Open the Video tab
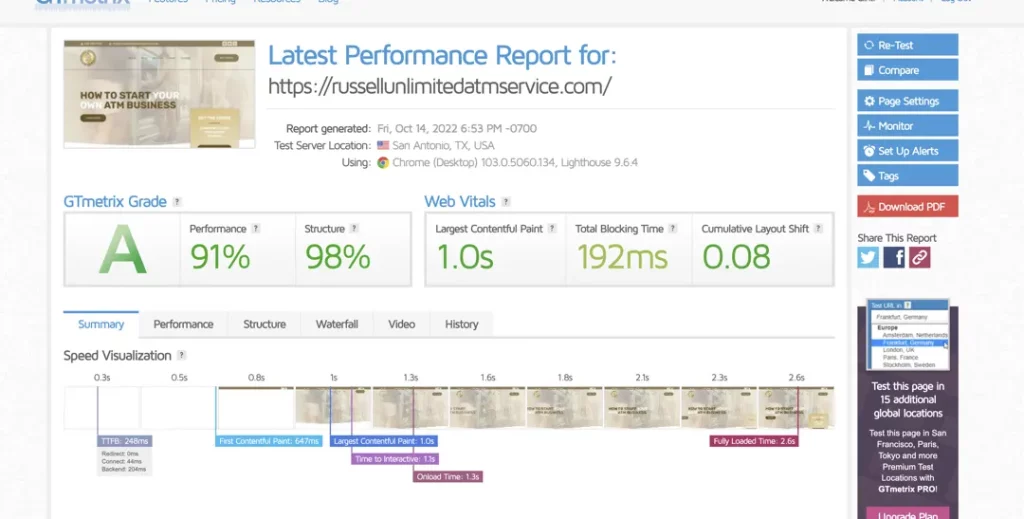Viewport: 1024px width, 519px height. (402, 324)
